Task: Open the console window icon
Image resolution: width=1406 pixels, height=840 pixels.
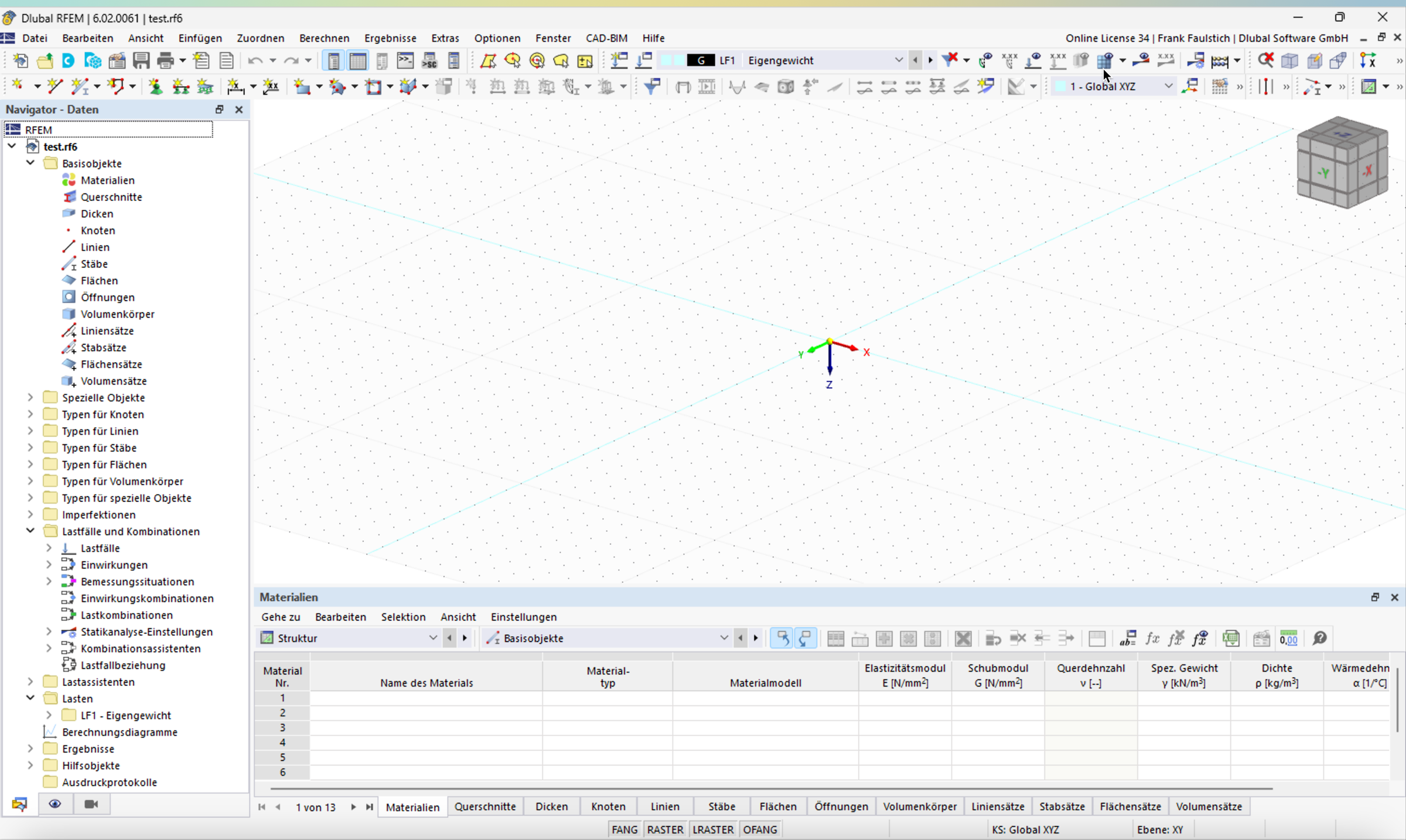Action: tap(405, 60)
